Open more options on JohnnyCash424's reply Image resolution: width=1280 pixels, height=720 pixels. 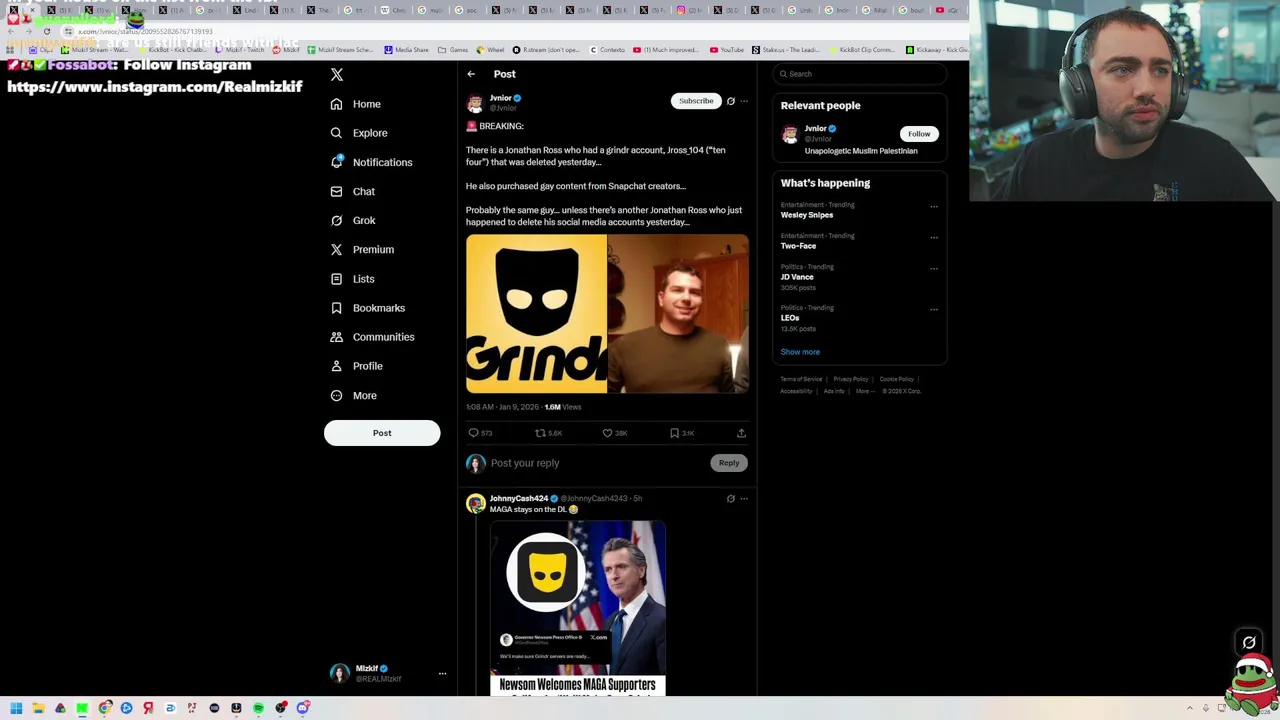click(x=744, y=498)
